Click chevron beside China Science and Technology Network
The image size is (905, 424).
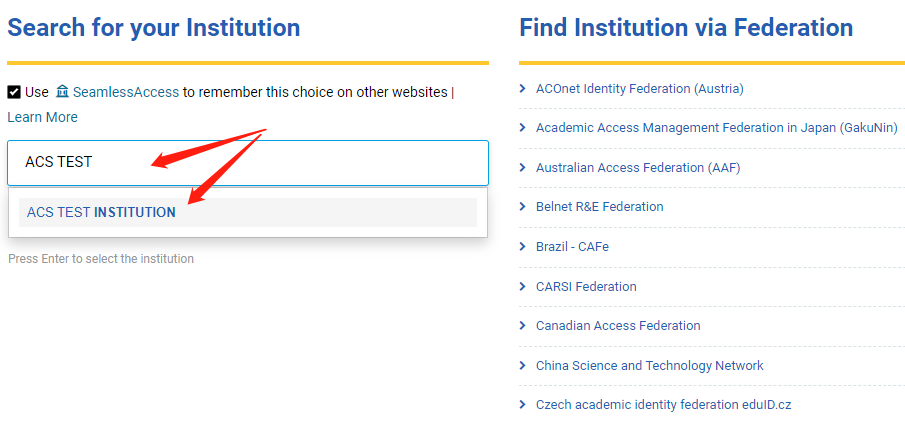(523, 365)
